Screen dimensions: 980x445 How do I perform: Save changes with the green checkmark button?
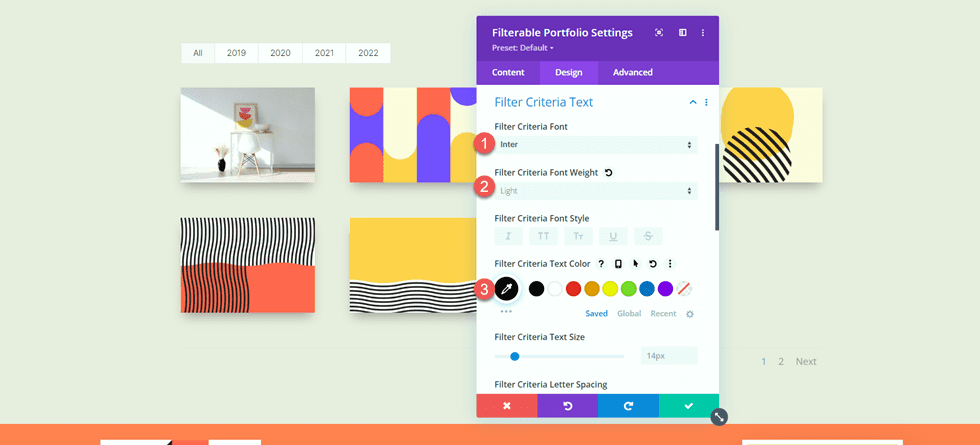[689, 405]
